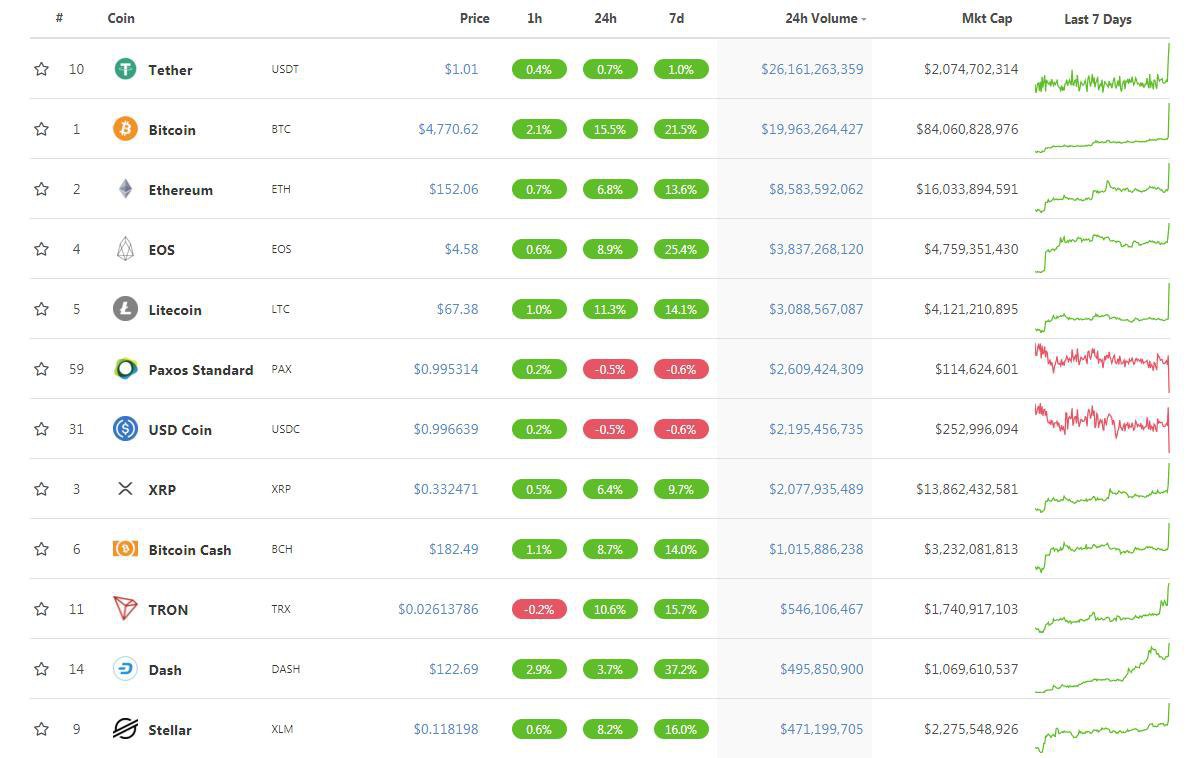1200x758 pixels.
Task: Click Bitcoin price $4,770.62
Action: 448,129
